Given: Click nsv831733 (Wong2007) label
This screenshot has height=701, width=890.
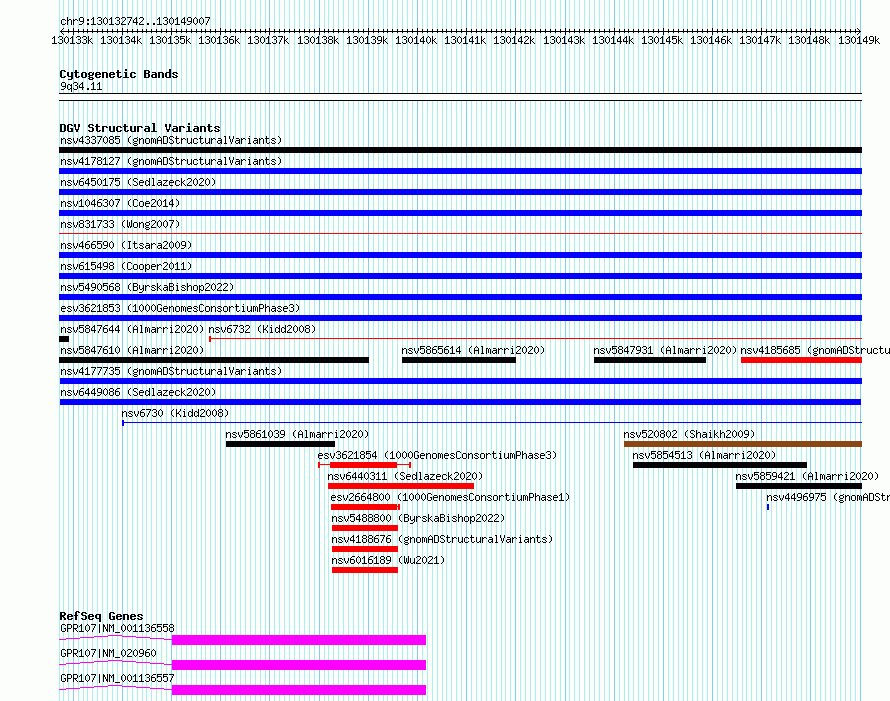Looking at the screenshot, I should (120, 224).
